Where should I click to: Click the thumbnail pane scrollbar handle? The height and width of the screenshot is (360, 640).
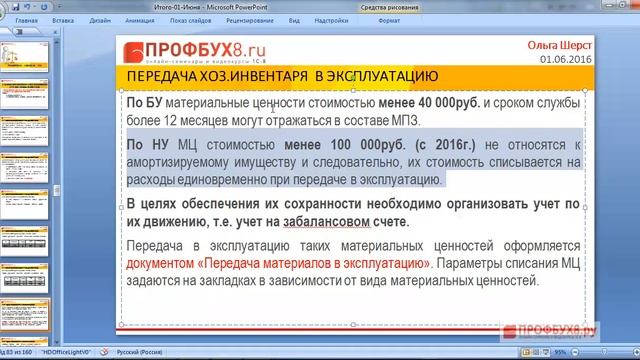(57, 190)
